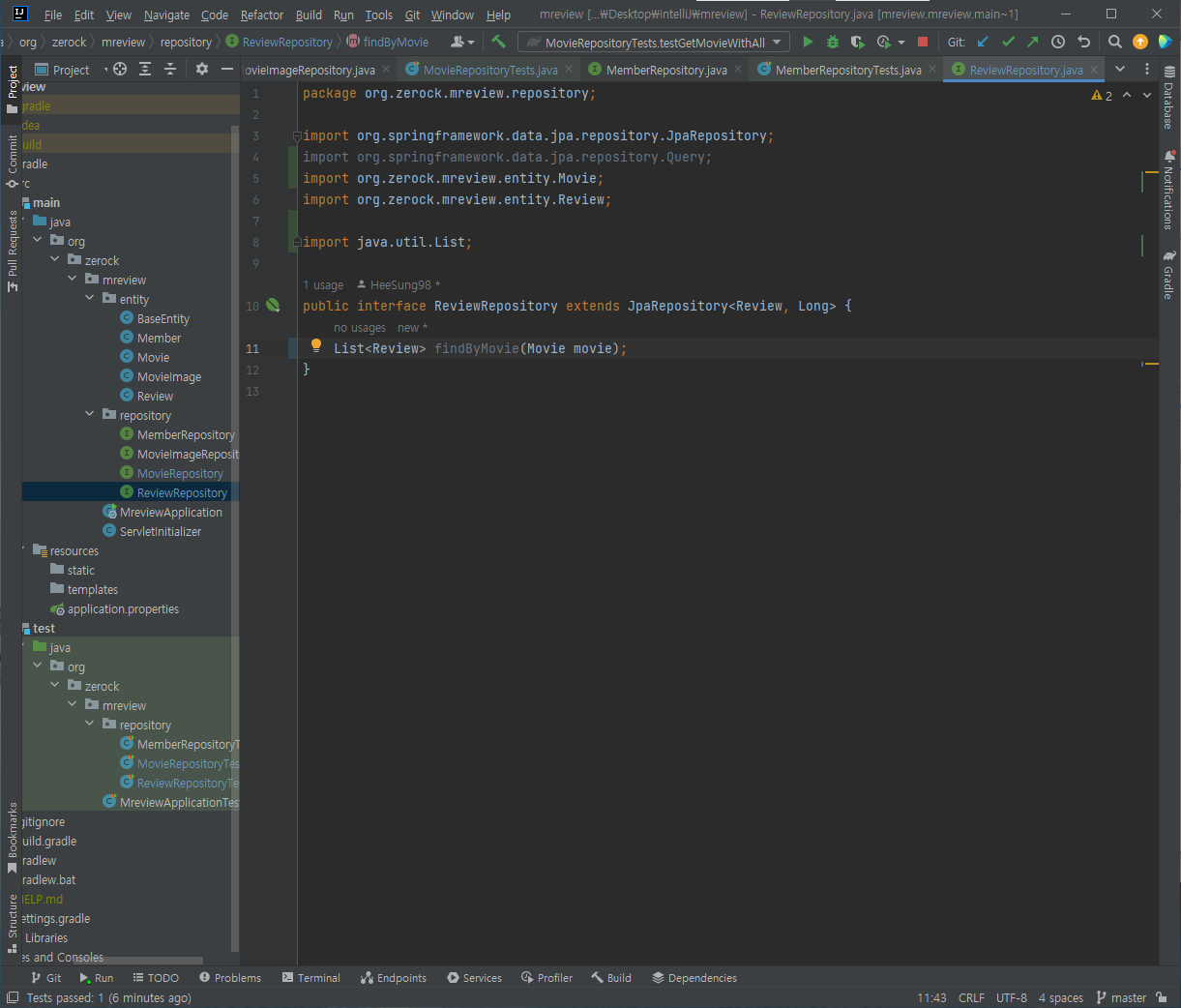Open the Problems tool window button
Screen dimensions: 1181x1008
pyautogui.click(x=230, y=978)
